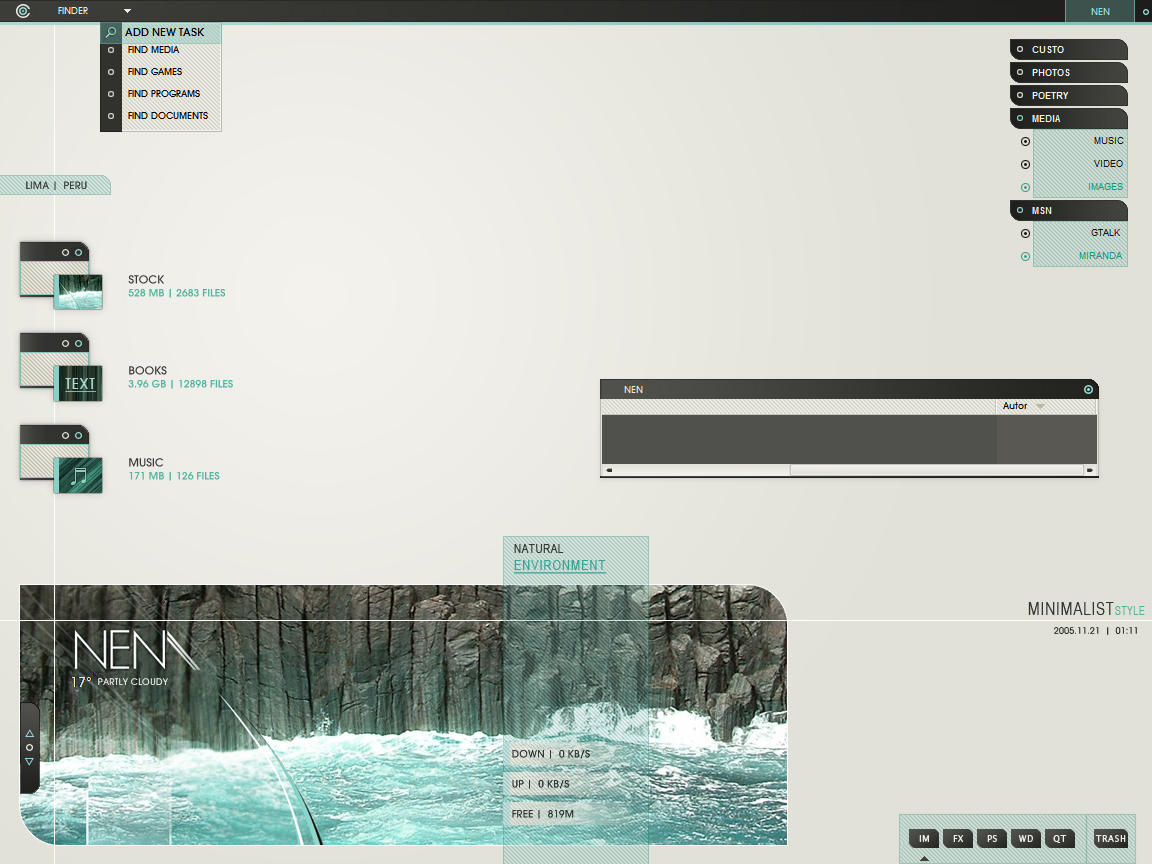Expand the Poetry sidebar section
The height and width of the screenshot is (864, 1152).
[1068, 95]
